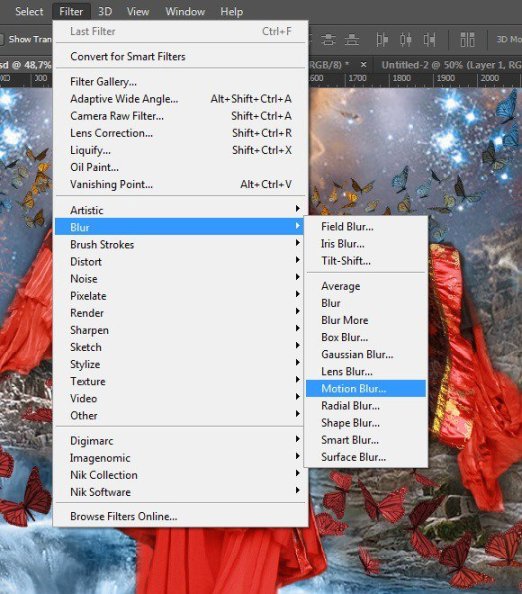Expand the Video submenu
The height and width of the screenshot is (594, 522).
point(180,398)
